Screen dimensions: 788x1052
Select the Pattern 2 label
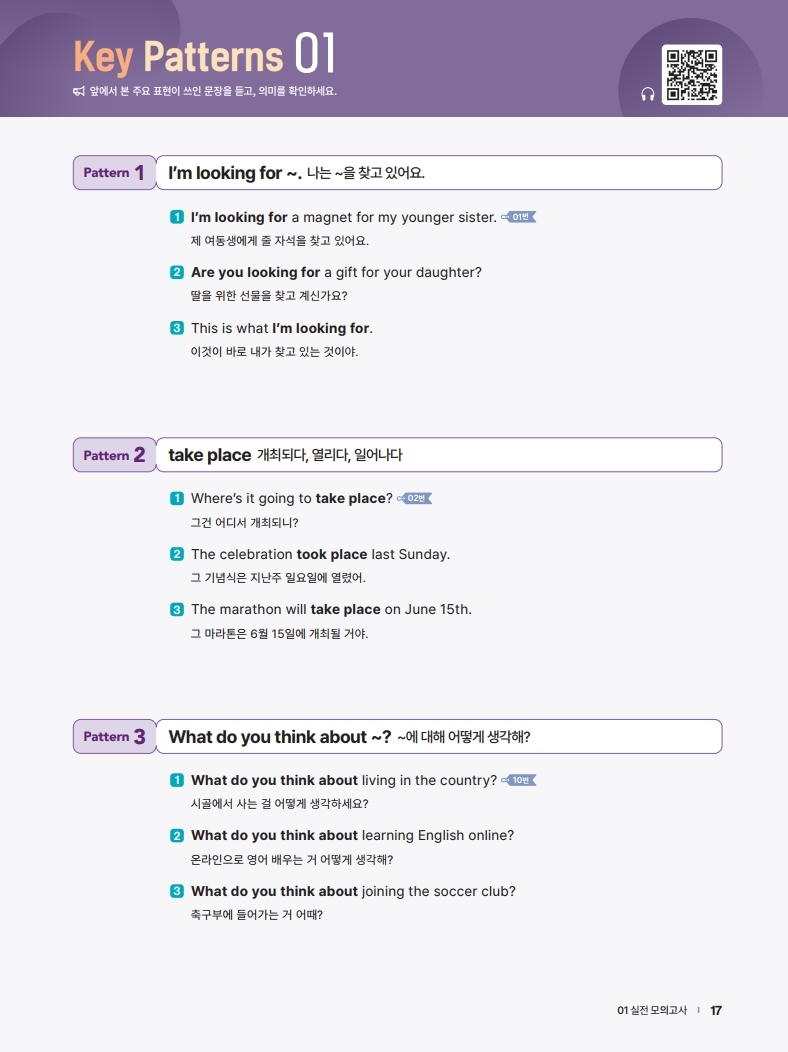[x=114, y=455]
